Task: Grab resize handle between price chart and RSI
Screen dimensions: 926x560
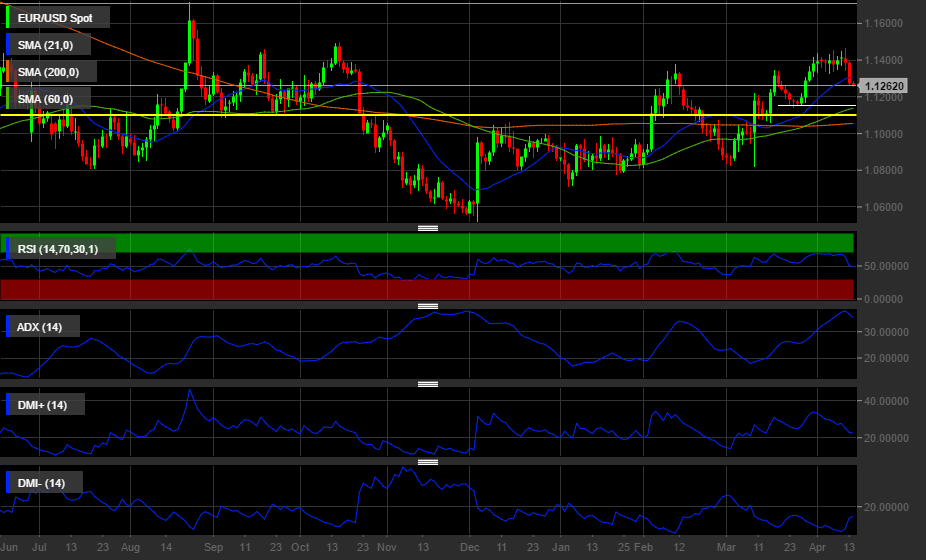Action: pyautogui.click(x=428, y=228)
